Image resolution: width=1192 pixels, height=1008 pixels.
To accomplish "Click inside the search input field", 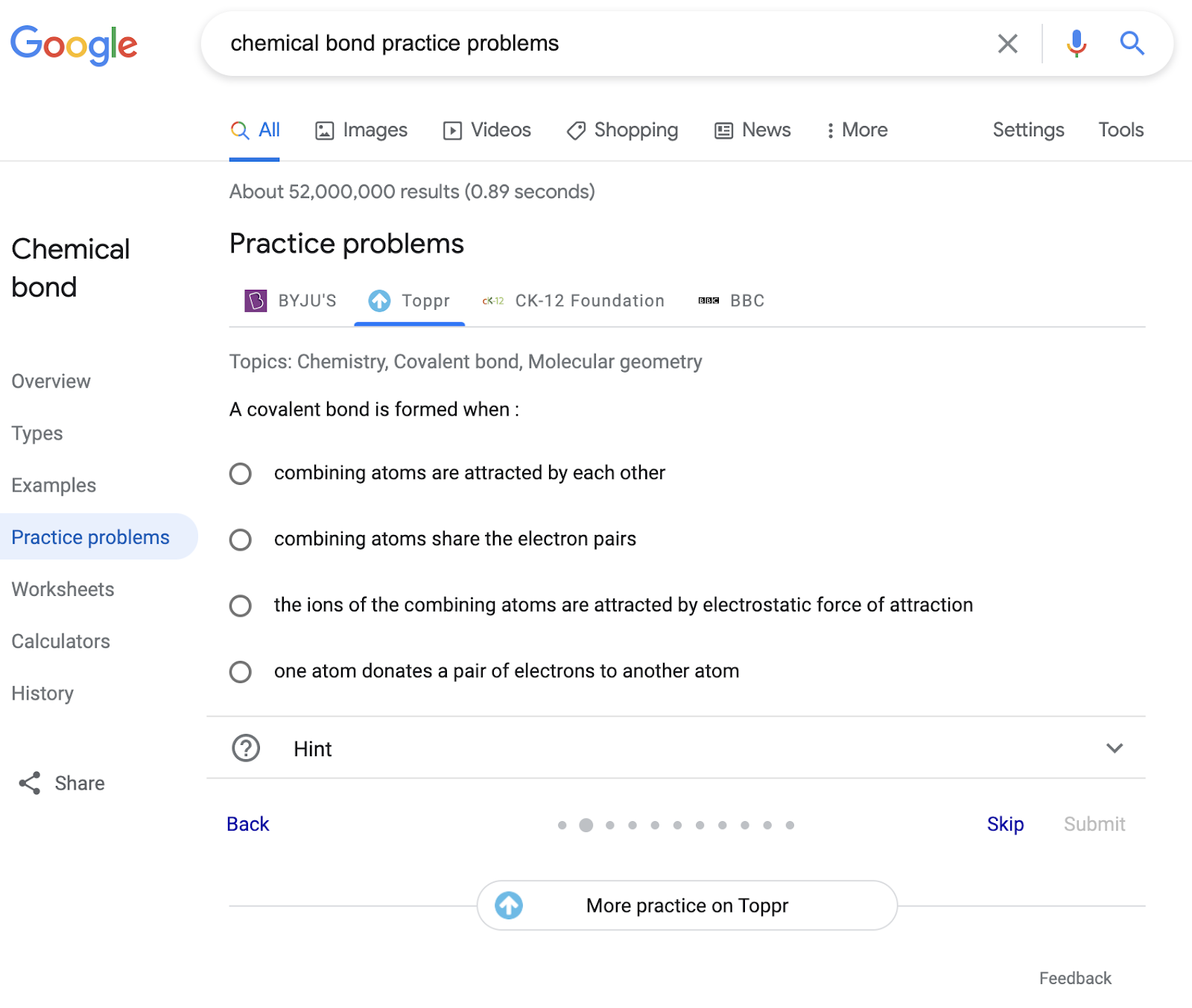I will pos(521,43).
